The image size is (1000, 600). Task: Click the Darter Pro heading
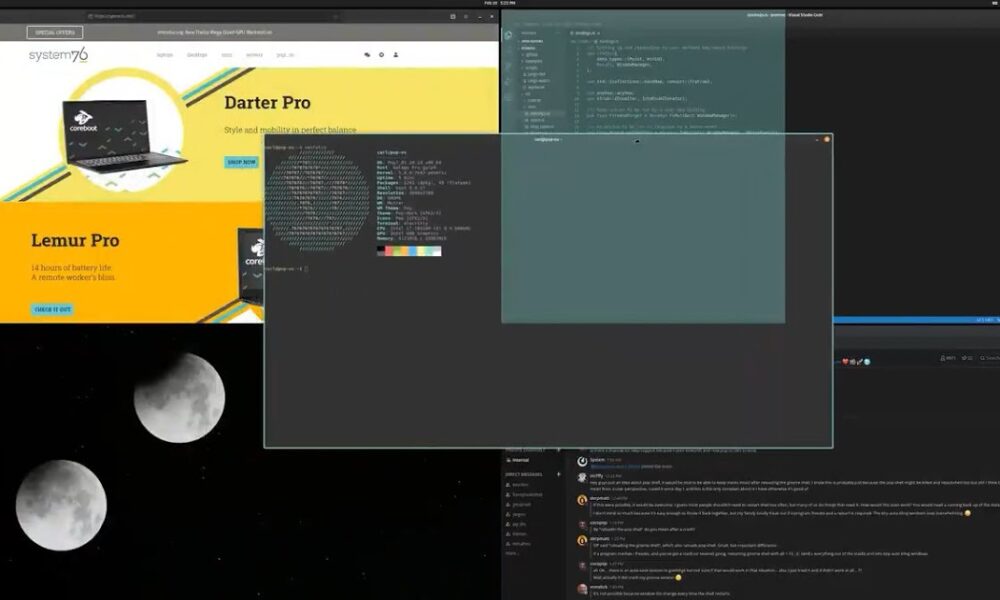[x=267, y=103]
